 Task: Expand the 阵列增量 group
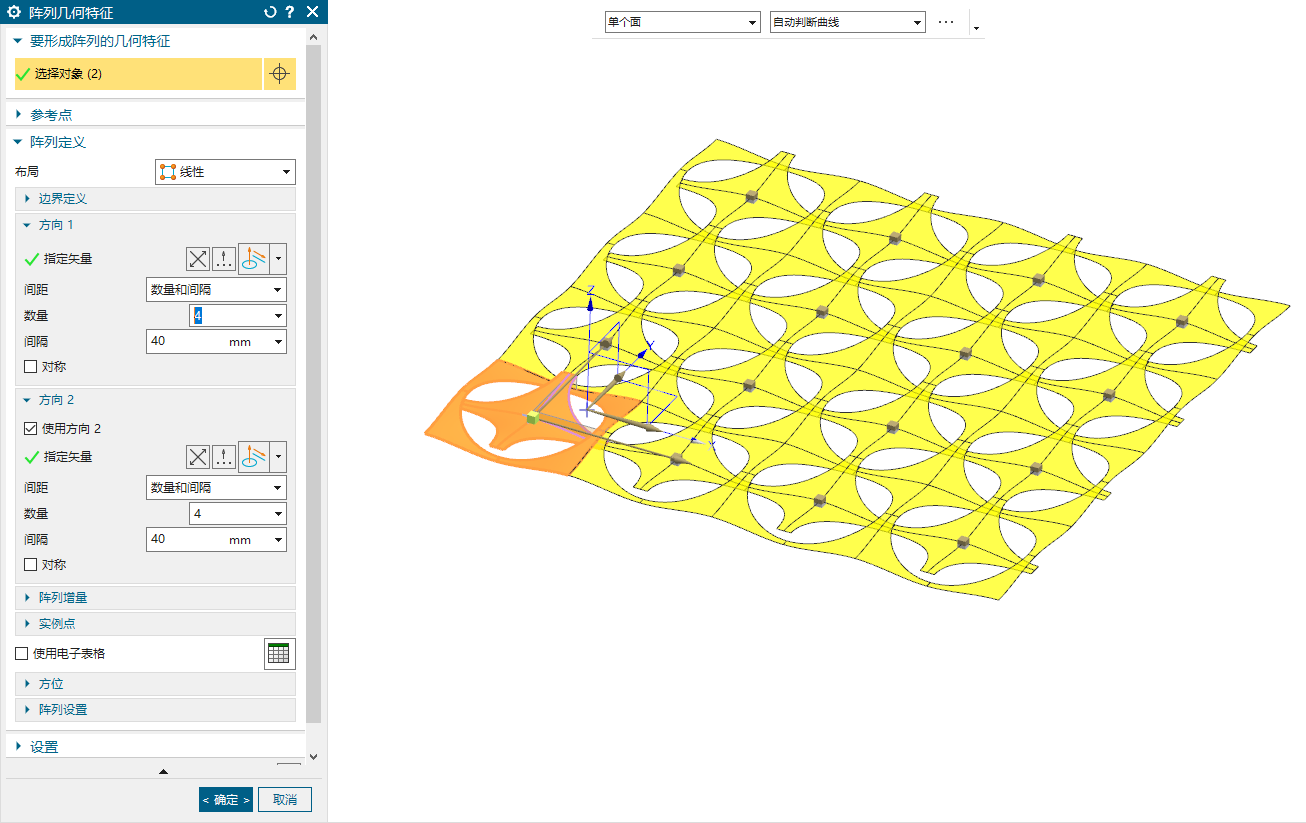(27, 598)
